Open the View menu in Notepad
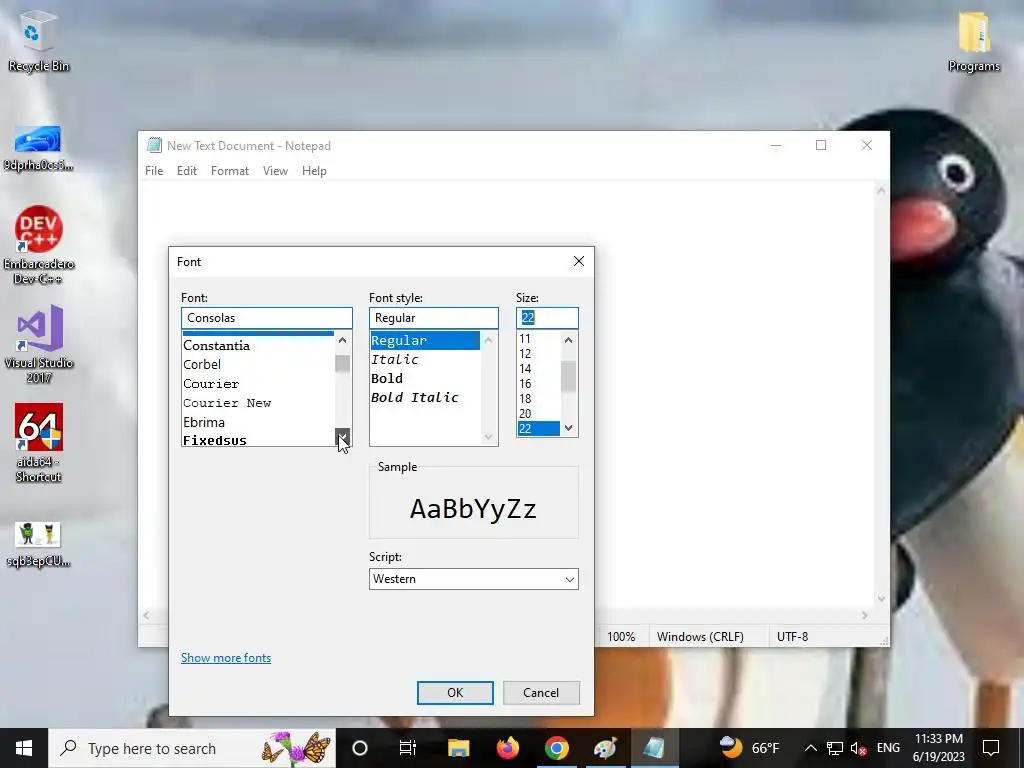Image resolution: width=1024 pixels, height=768 pixels. coord(275,170)
